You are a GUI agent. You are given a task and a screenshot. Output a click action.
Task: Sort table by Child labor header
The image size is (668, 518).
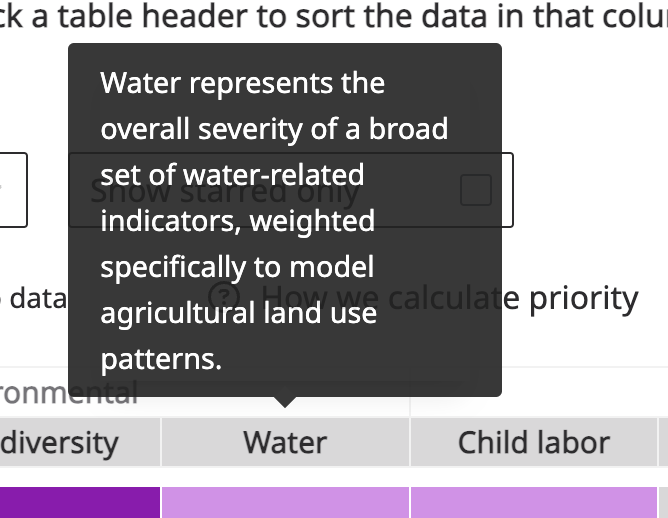point(533,442)
